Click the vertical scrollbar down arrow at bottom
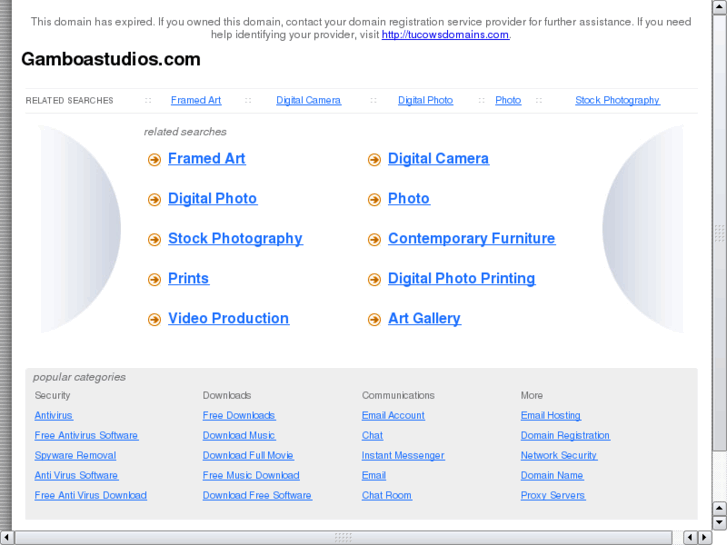This screenshot has width=727, height=545. point(719,523)
